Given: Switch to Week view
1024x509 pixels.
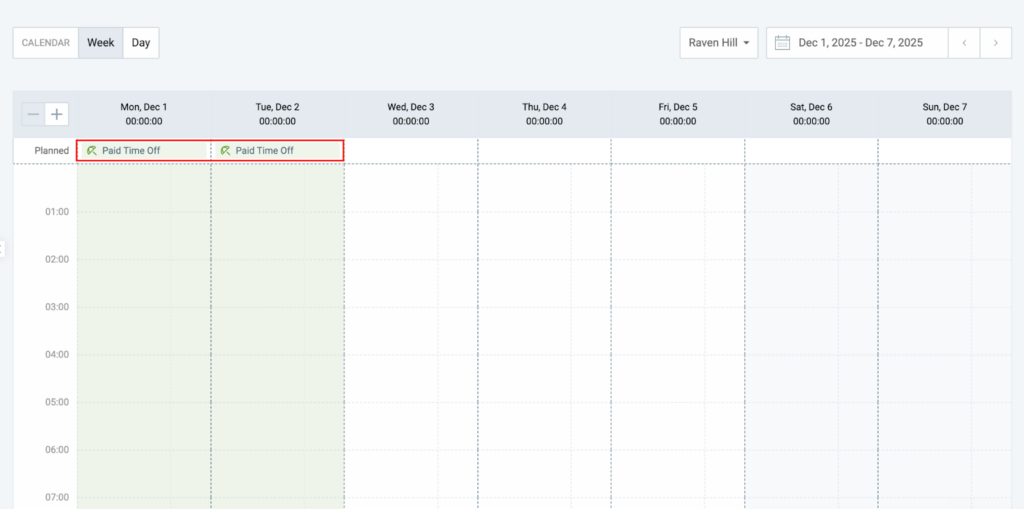Looking at the screenshot, I should [100, 43].
